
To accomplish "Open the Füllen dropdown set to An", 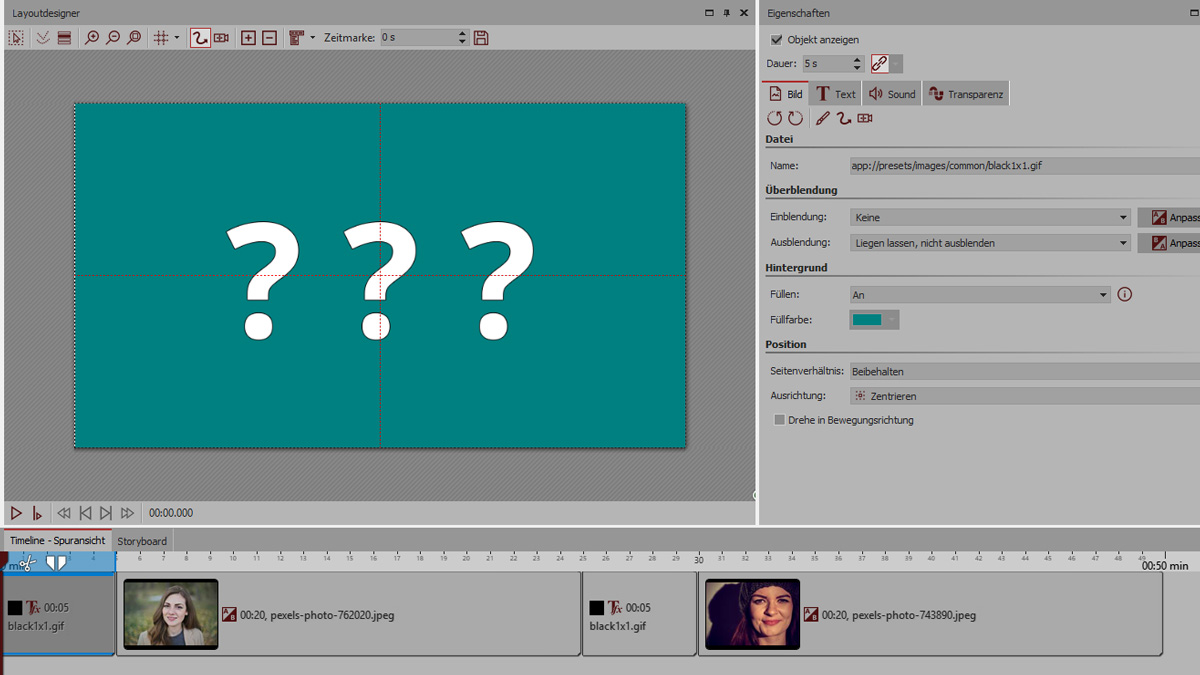I will click(x=979, y=295).
